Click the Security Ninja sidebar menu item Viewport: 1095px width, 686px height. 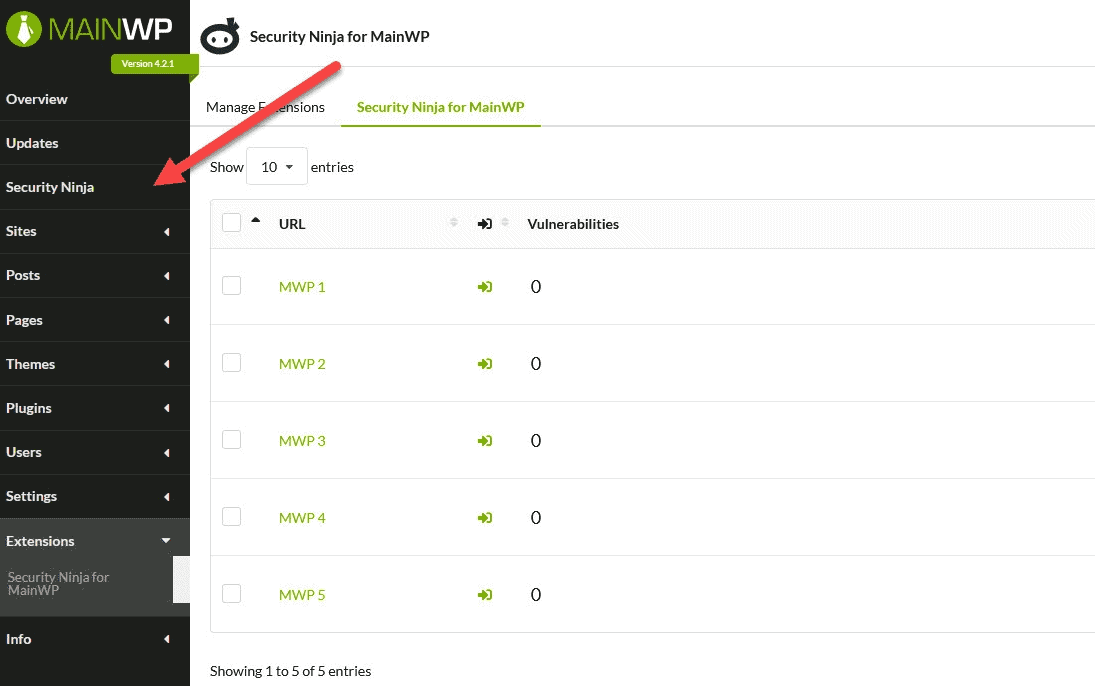pos(50,187)
